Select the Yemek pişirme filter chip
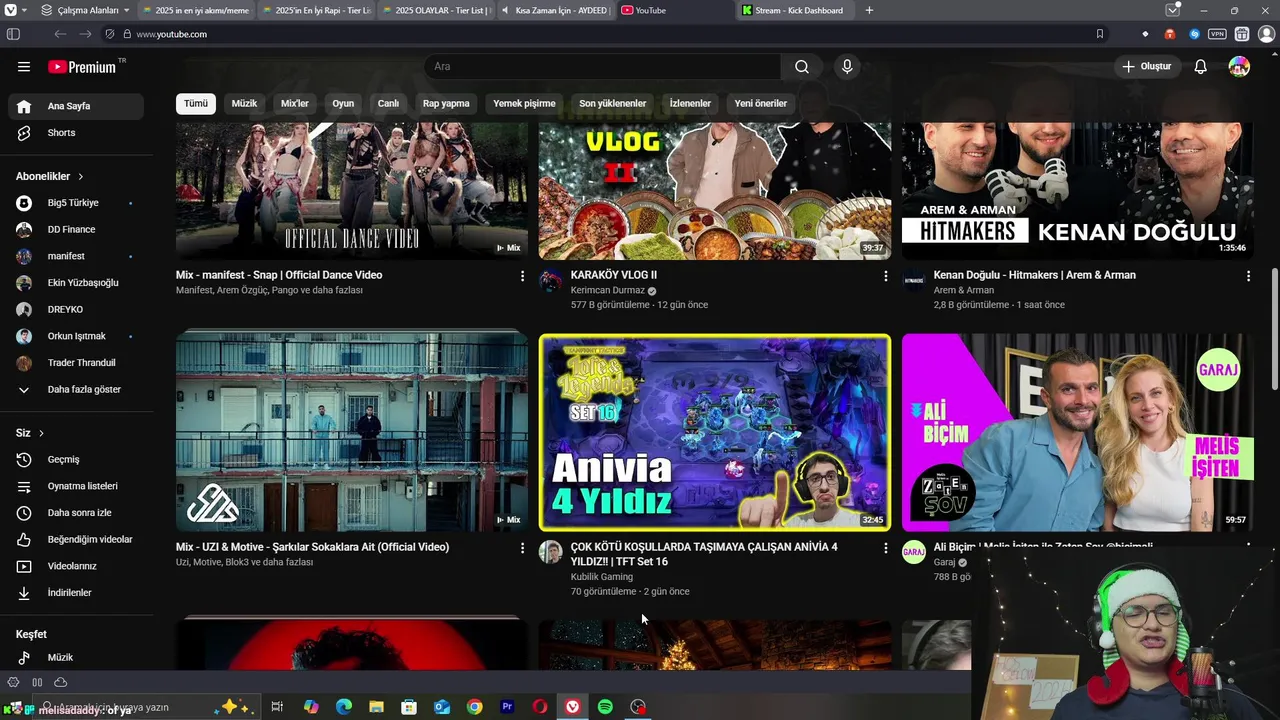The image size is (1280, 720). pyautogui.click(x=524, y=103)
